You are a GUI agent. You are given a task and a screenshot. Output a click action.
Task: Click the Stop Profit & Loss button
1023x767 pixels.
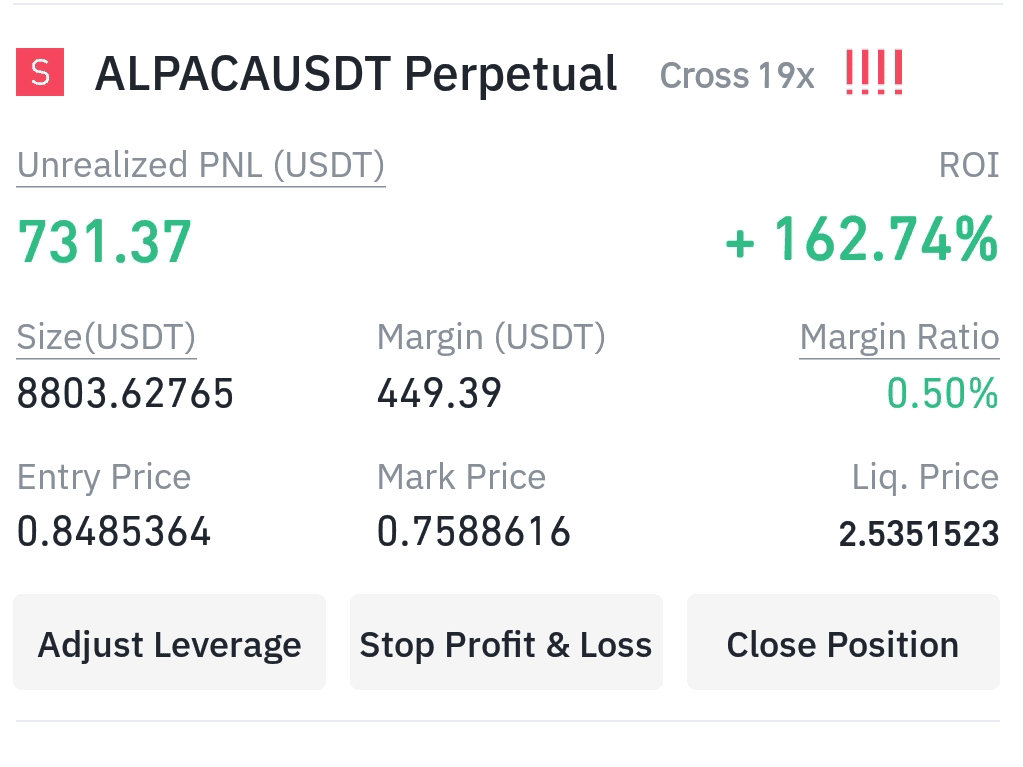[506, 642]
